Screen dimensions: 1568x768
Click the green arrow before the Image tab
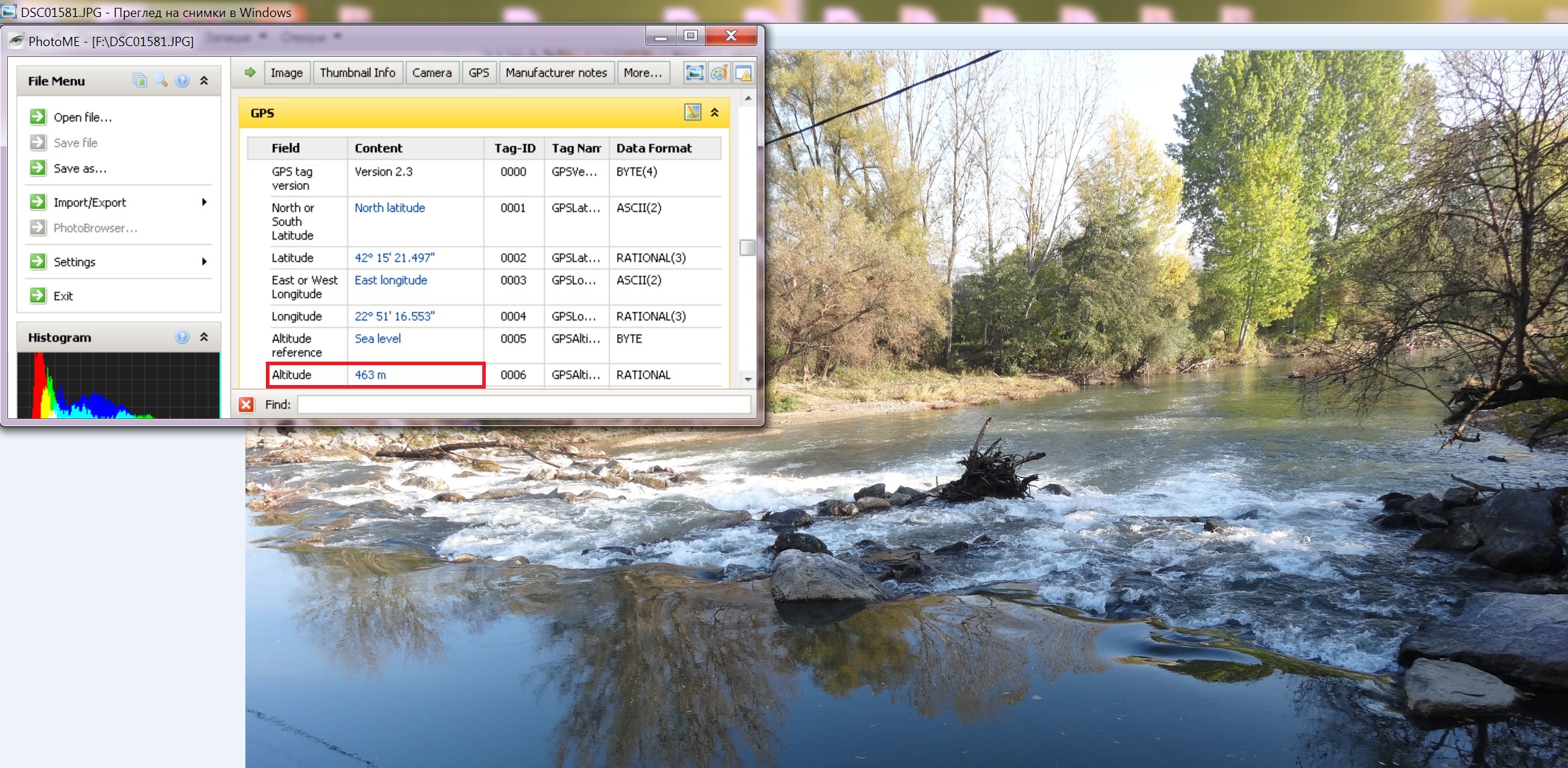coord(250,72)
